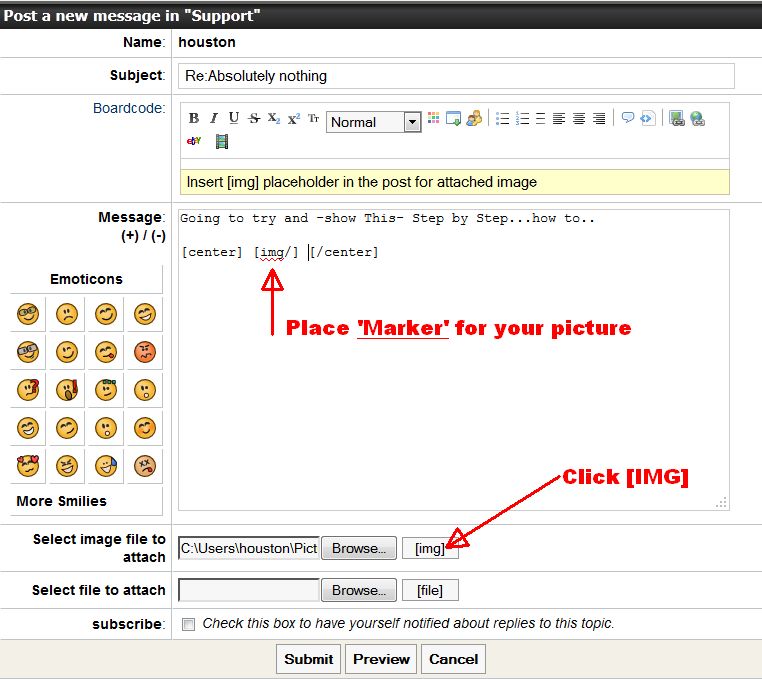762x679 pixels.
Task: Insert a numbered list
Action: 522,119
